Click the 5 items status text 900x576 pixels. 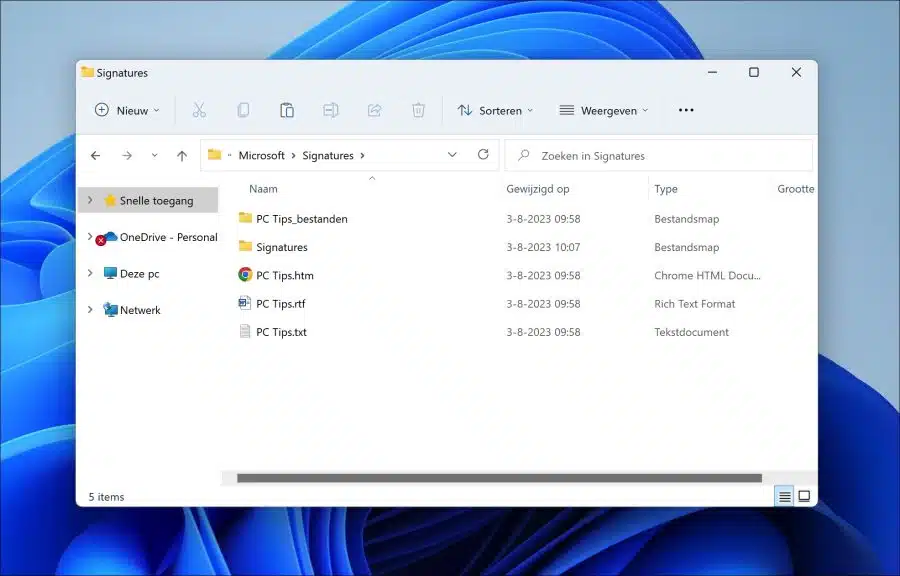pyautogui.click(x=106, y=497)
